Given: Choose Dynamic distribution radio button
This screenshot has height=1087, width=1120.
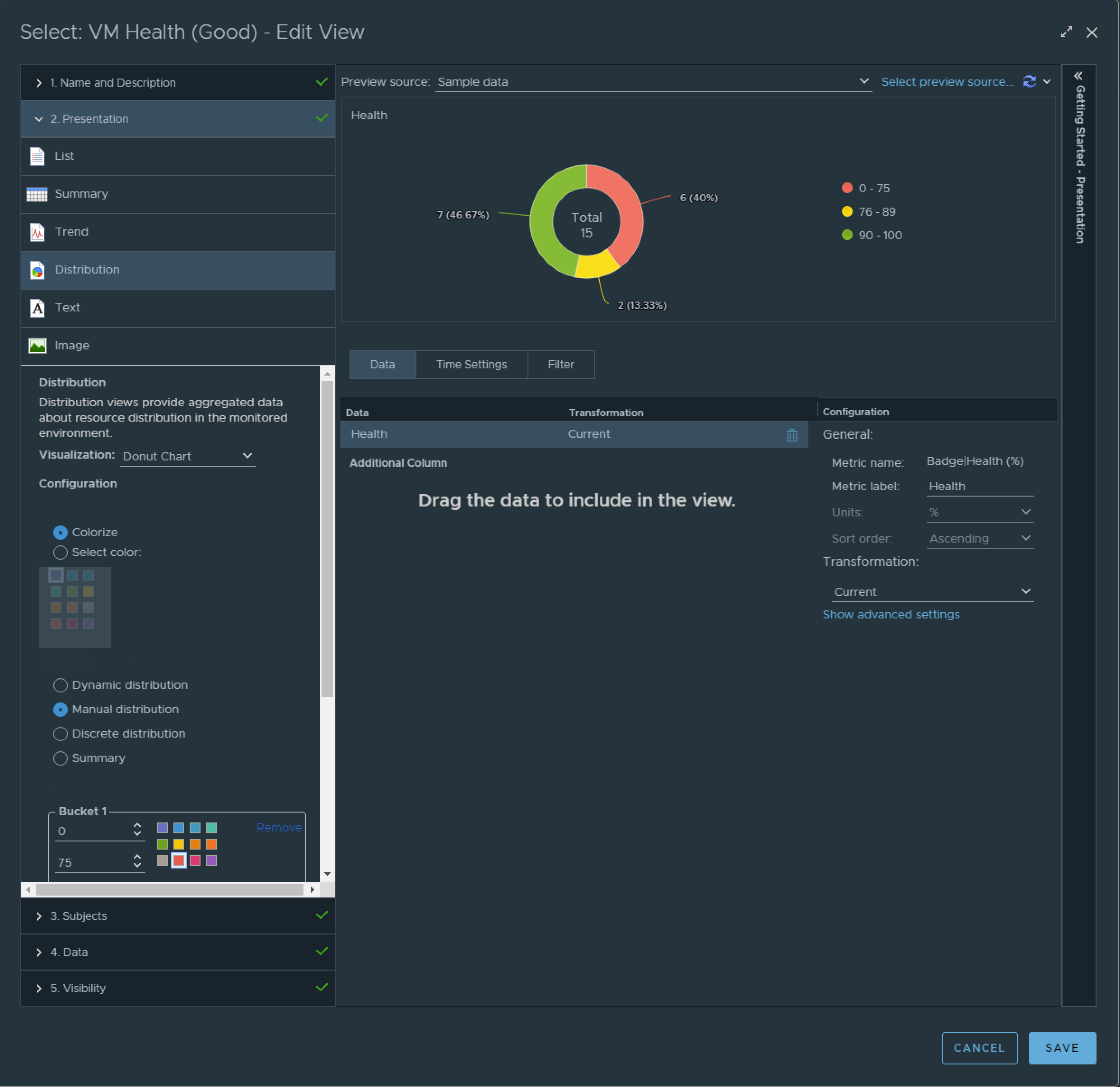Looking at the screenshot, I should pyautogui.click(x=60, y=685).
